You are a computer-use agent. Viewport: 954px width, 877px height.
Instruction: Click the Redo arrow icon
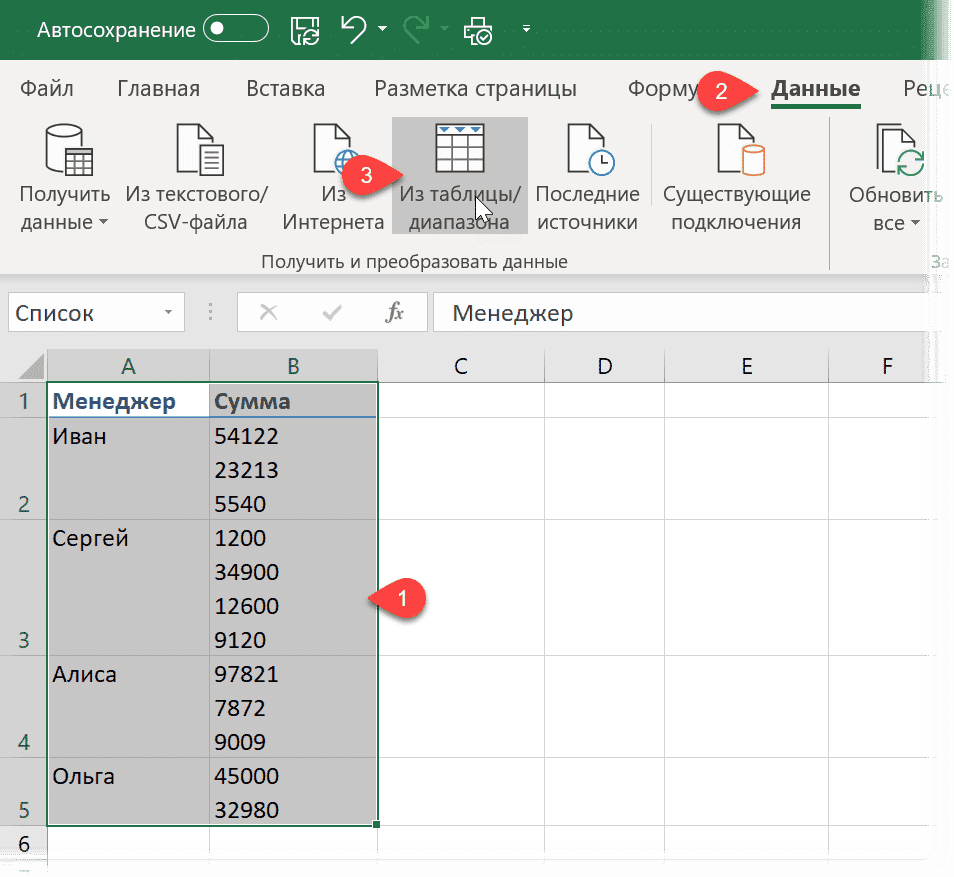417,29
